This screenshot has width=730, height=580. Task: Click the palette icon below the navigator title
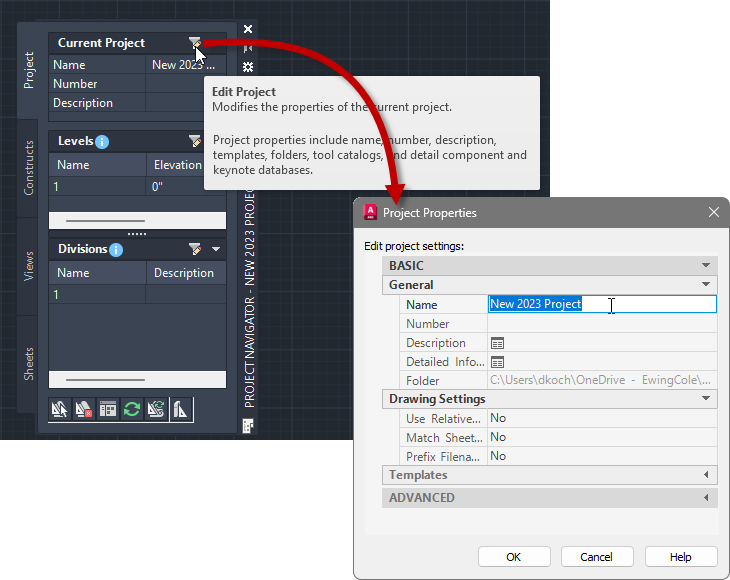pos(248,425)
